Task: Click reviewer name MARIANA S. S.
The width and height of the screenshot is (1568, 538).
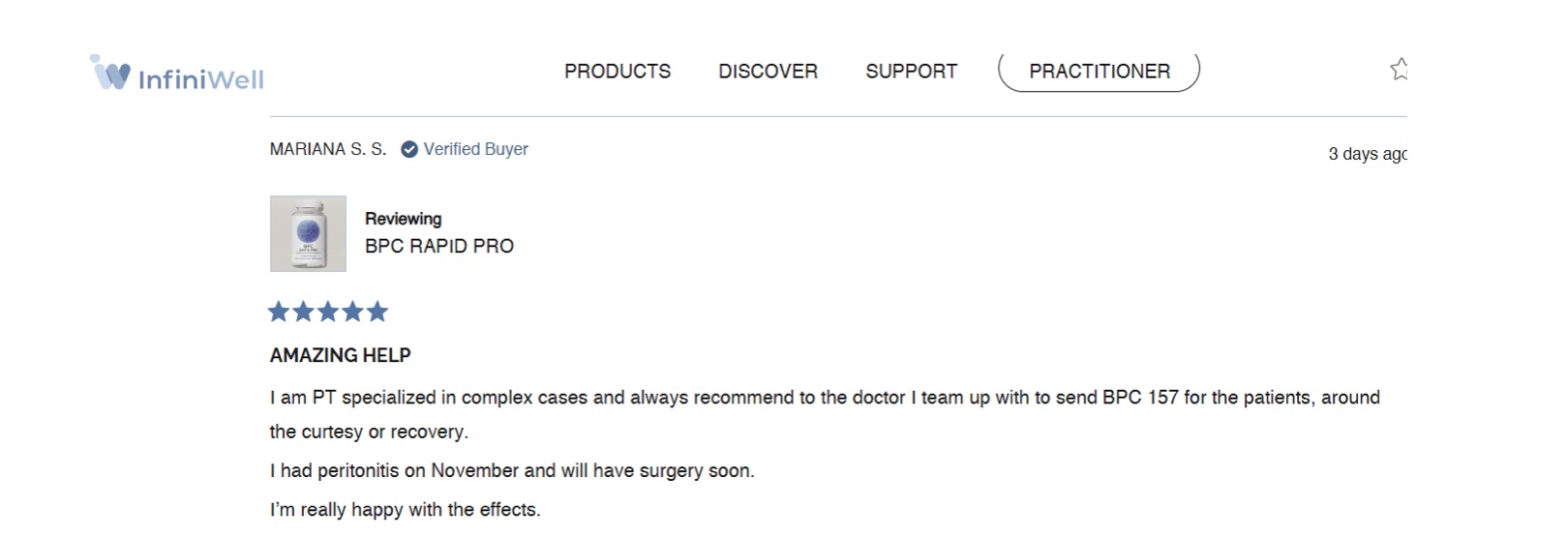Action: [327, 149]
